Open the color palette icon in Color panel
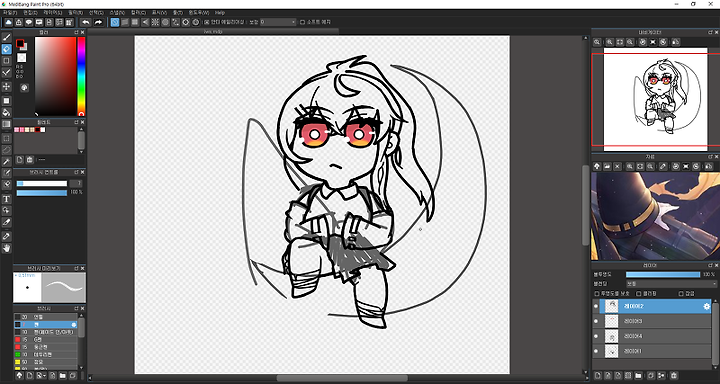 24,87
